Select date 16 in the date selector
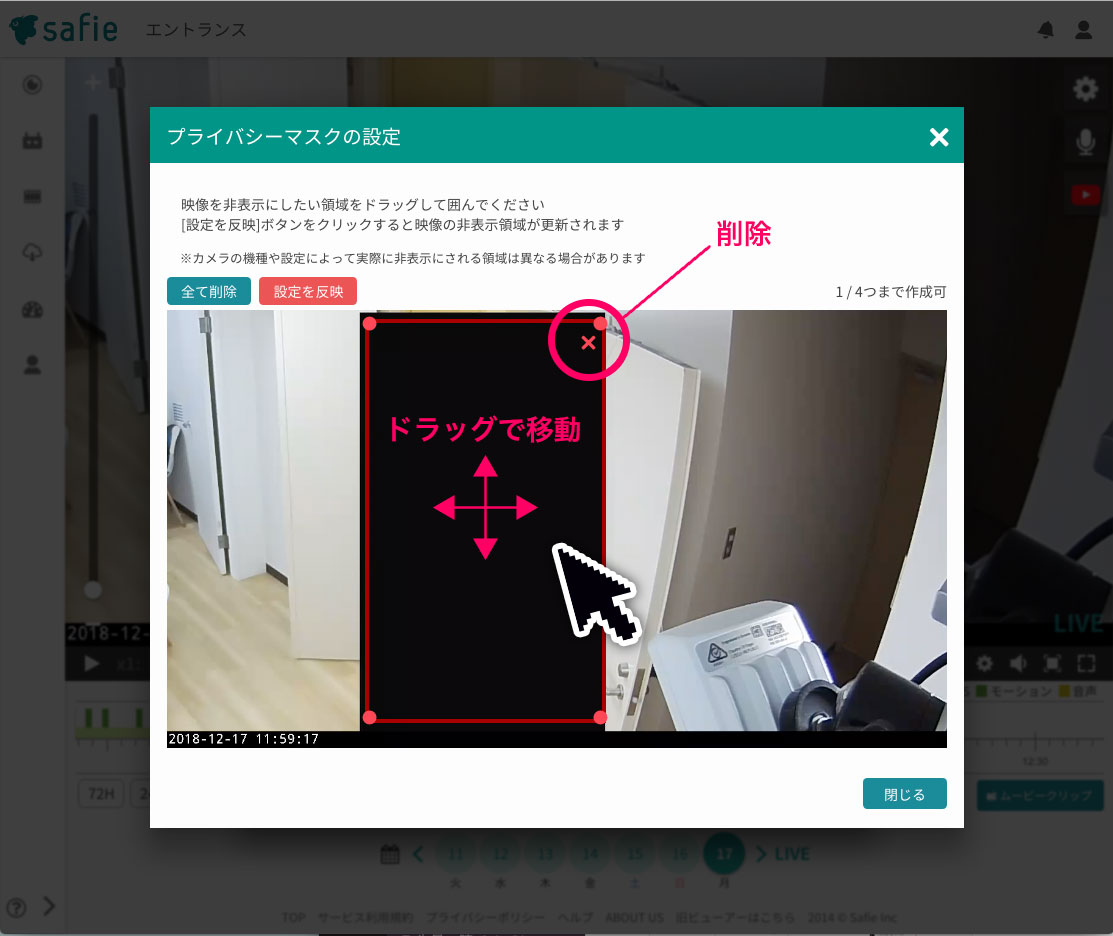 pyautogui.click(x=679, y=854)
